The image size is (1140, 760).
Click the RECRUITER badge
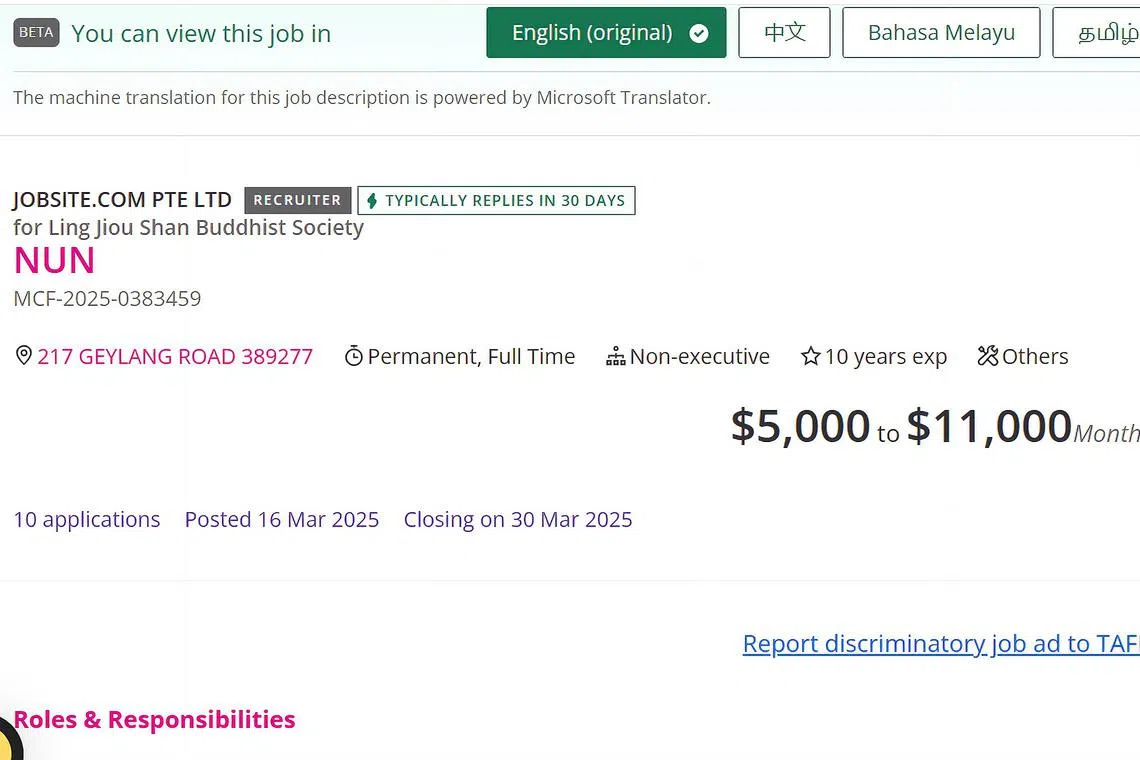[297, 200]
